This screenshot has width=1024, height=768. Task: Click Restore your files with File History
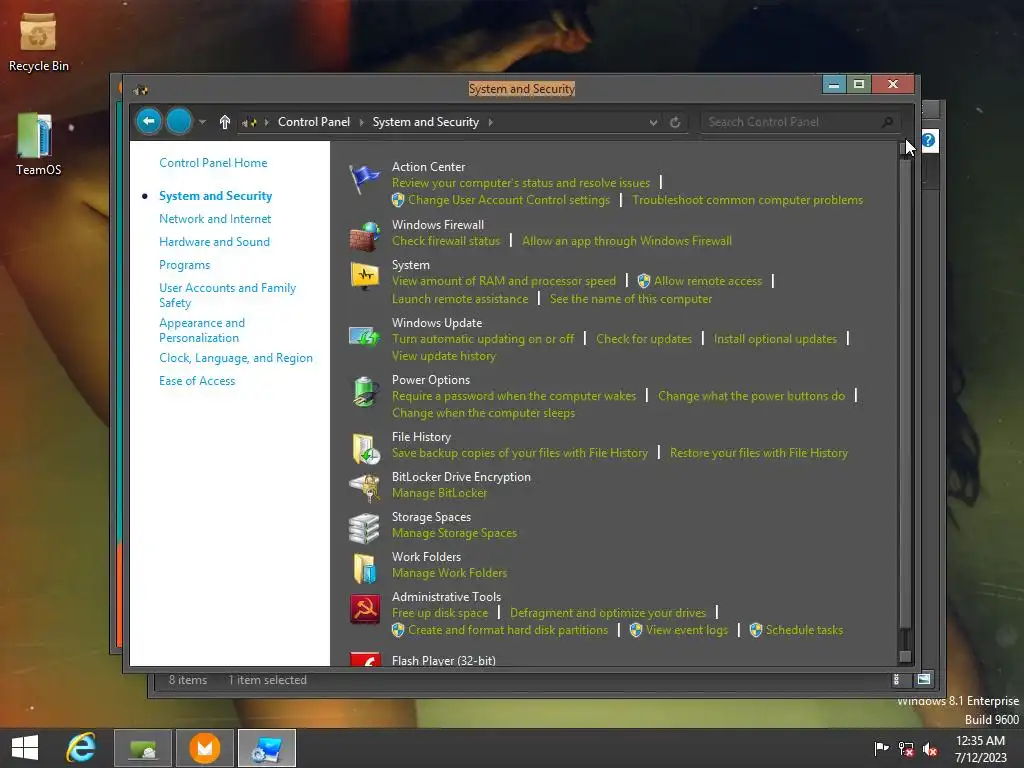tap(759, 453)
